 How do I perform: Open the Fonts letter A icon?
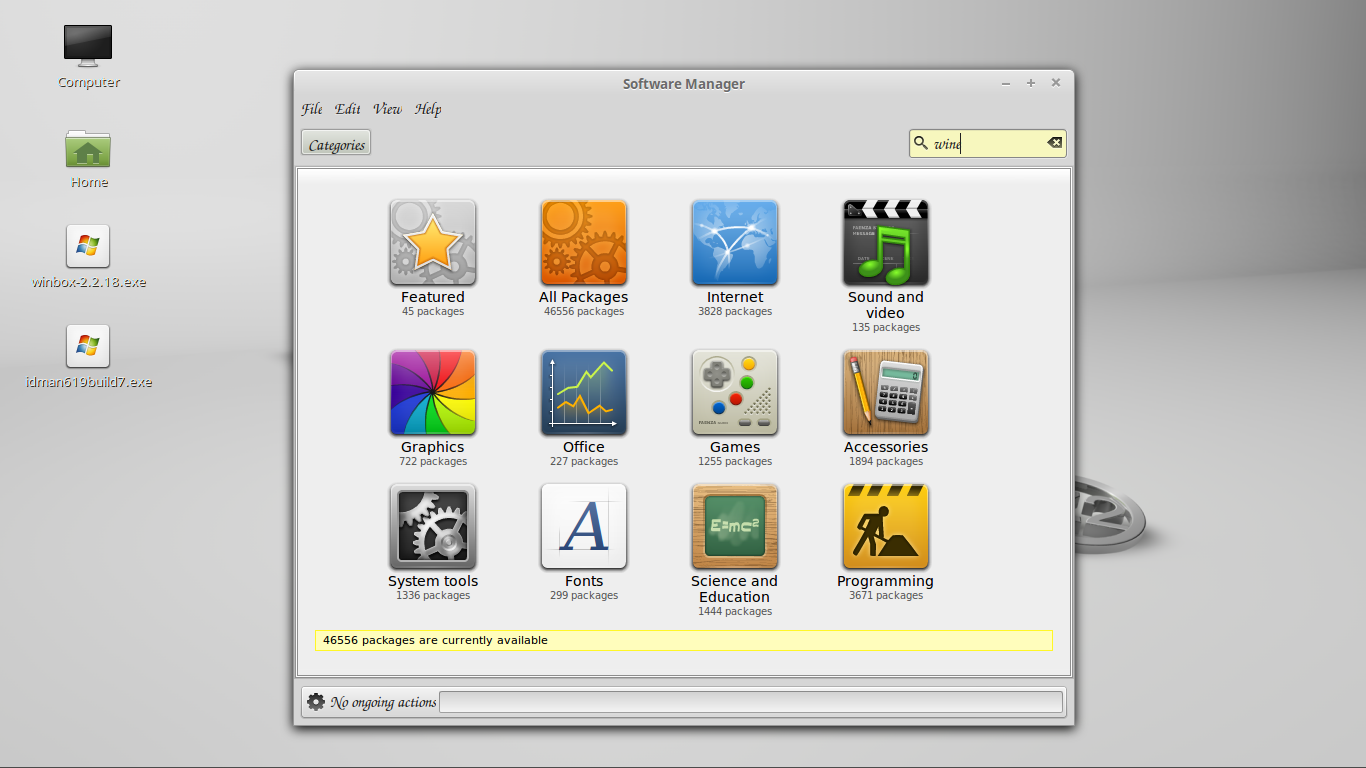(x=584, y=527)
